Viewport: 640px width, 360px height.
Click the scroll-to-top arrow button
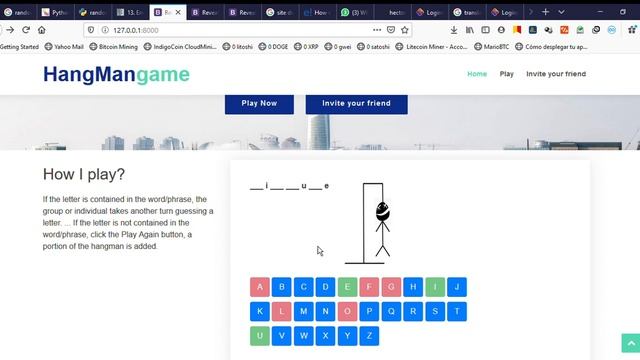(631, 343)
